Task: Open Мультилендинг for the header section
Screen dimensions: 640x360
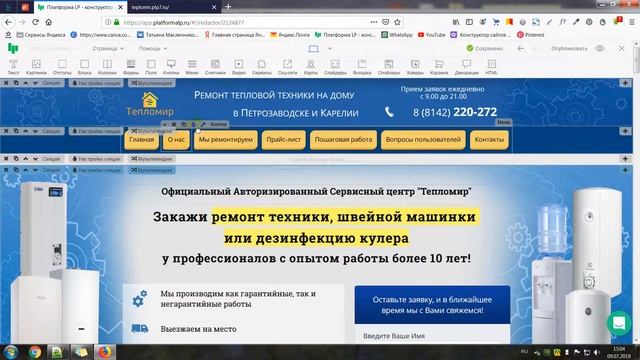Action: [152, 83]
